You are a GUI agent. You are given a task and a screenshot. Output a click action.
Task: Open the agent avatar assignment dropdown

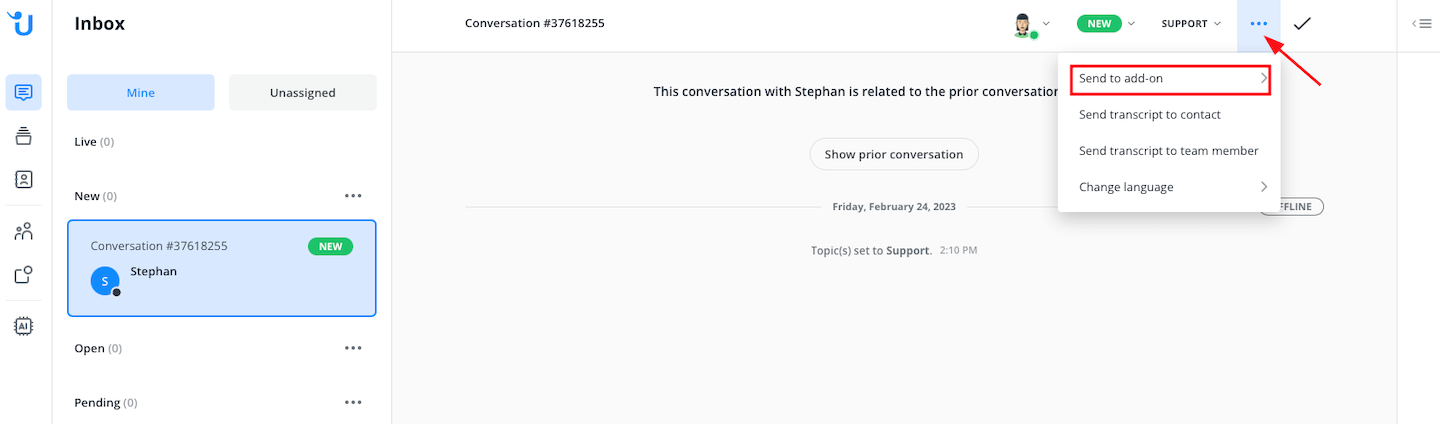tap(1031, 24)
